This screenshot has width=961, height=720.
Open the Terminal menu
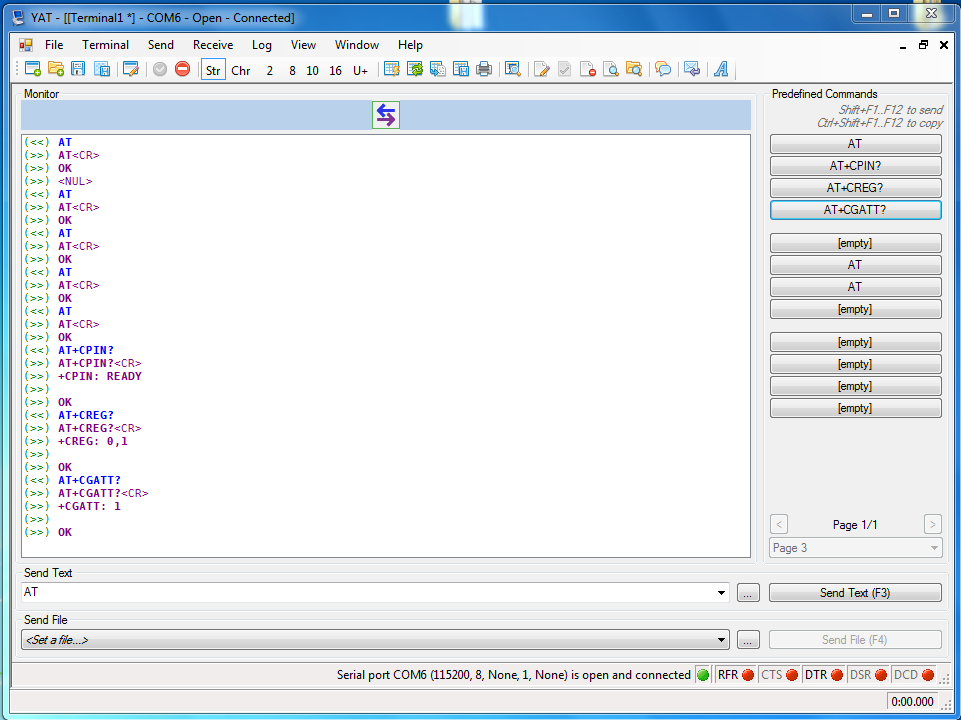[x=105, y=45]
